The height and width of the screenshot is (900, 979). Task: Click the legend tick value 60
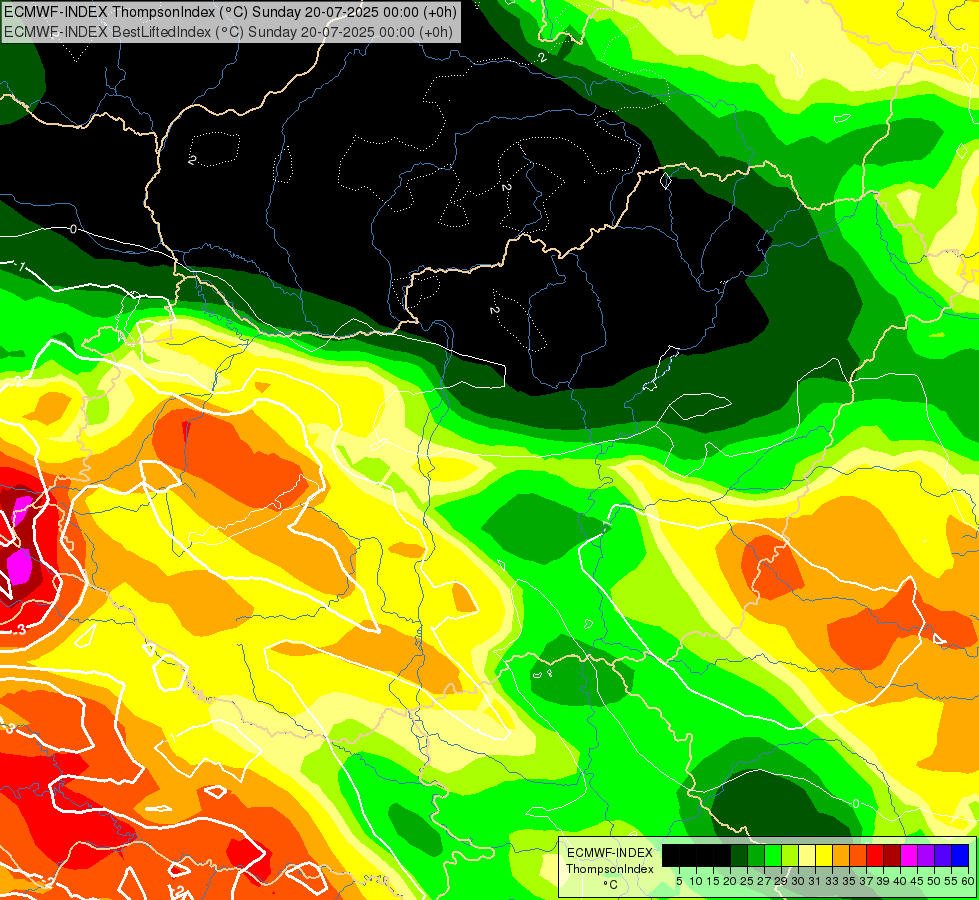point(968,881)
